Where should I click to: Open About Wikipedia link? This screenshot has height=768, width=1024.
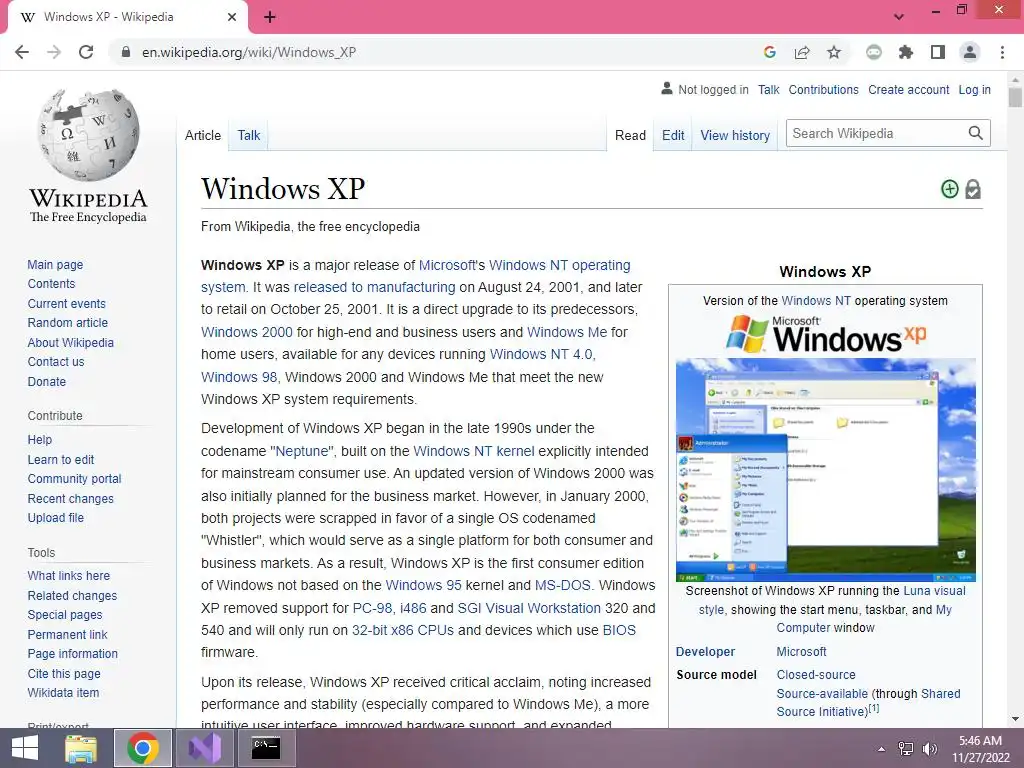(x=71, y=342)
